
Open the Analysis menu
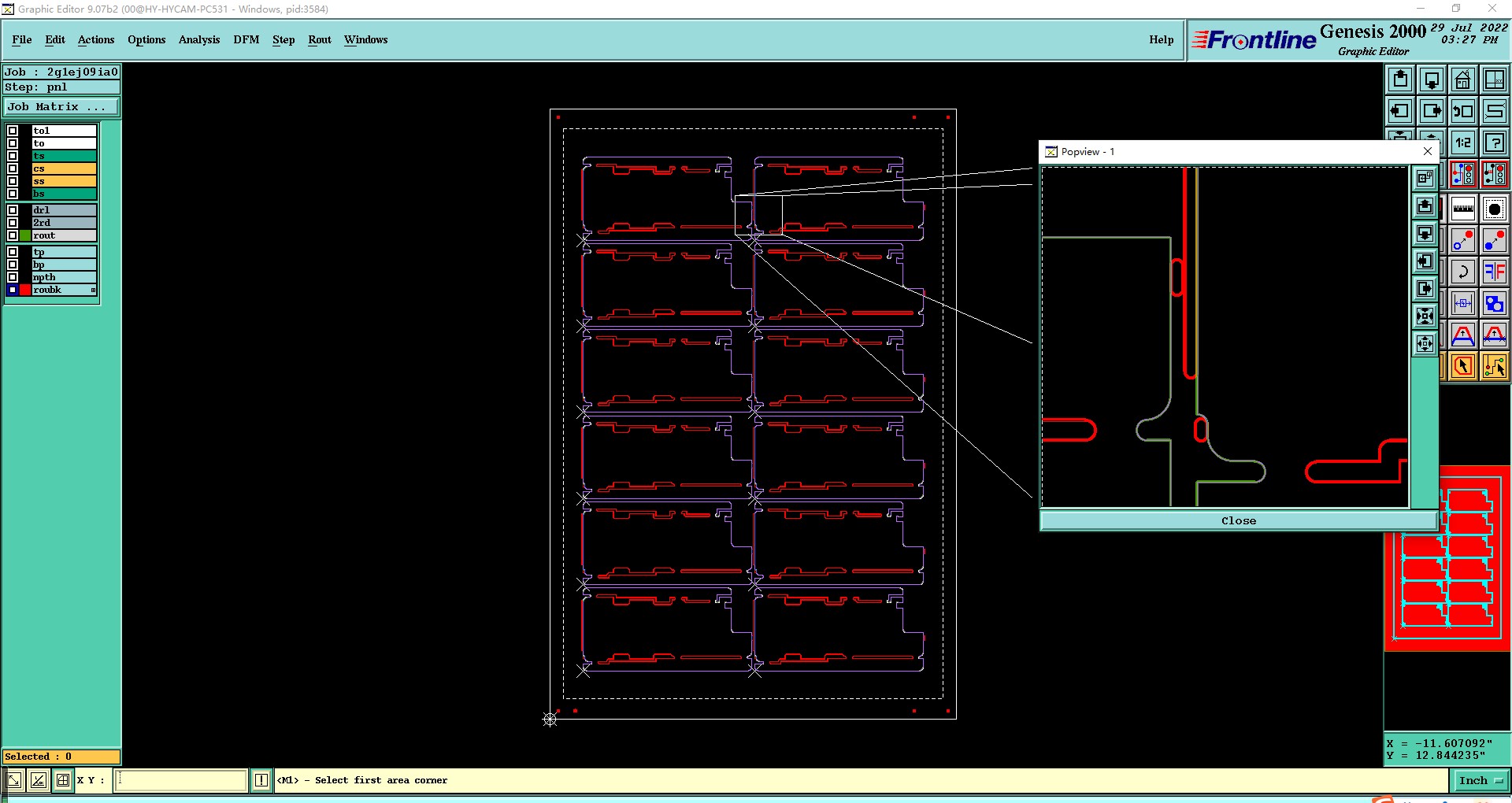coord(199,39)
